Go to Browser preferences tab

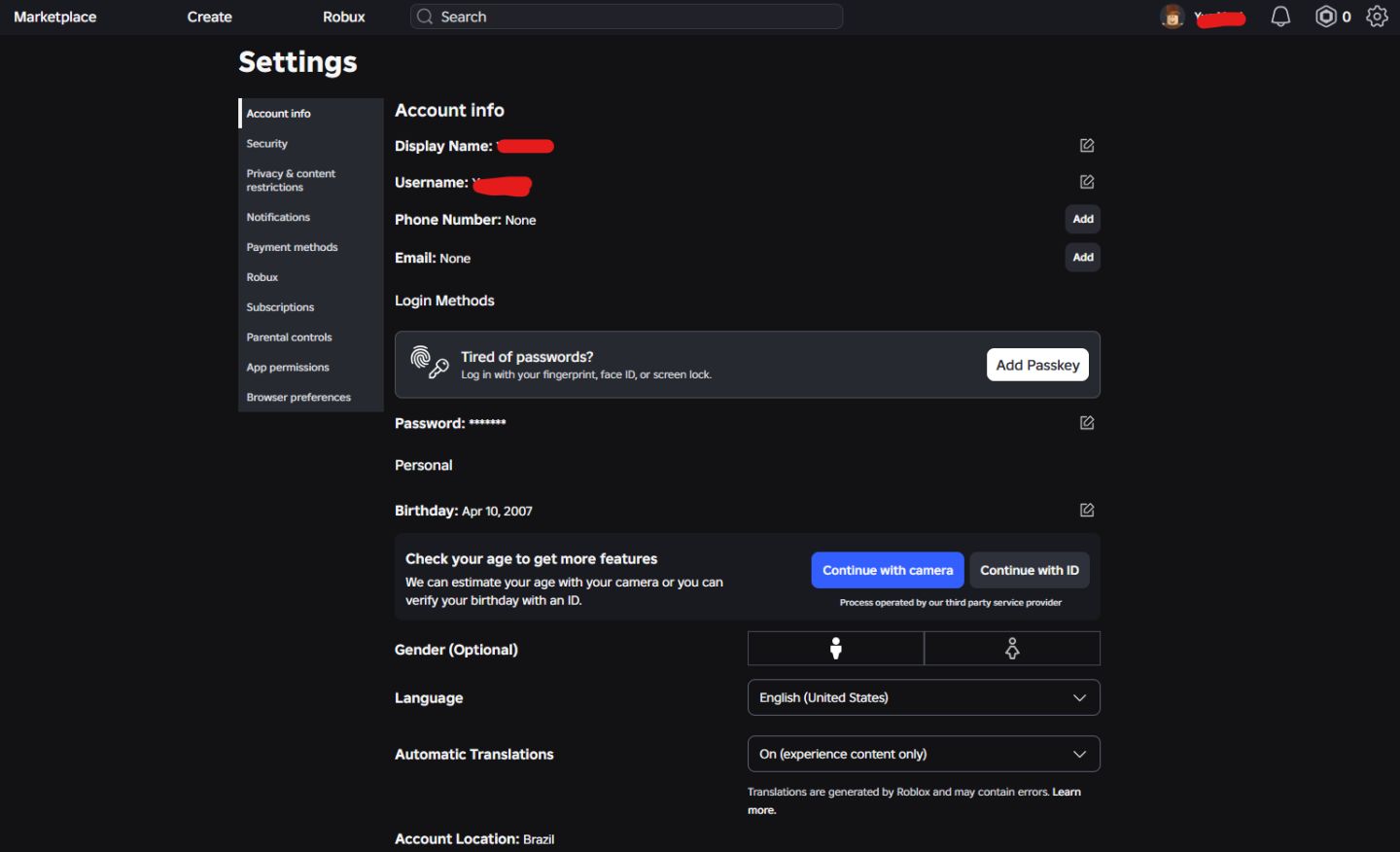click(x=311, y=398)
